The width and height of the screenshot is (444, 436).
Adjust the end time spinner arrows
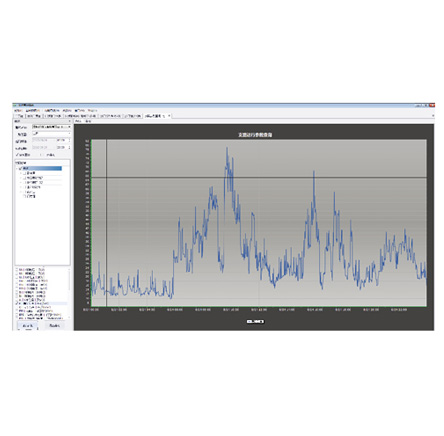pos(70,147)
